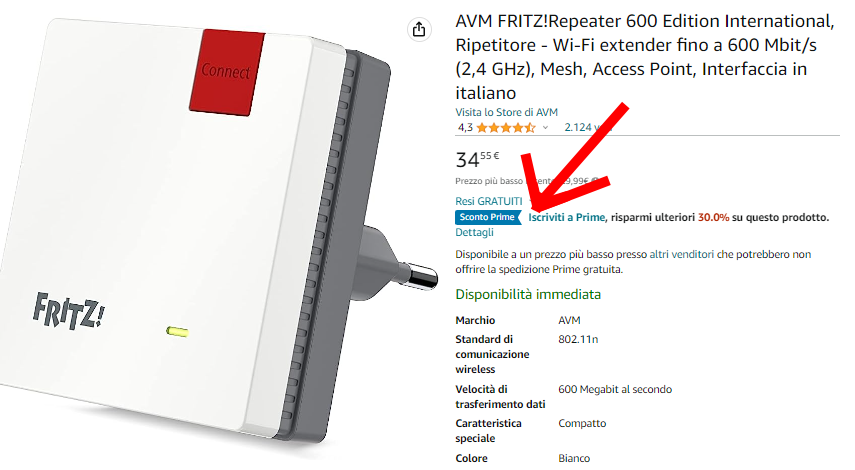Click the green LED indicator on device

177,332
